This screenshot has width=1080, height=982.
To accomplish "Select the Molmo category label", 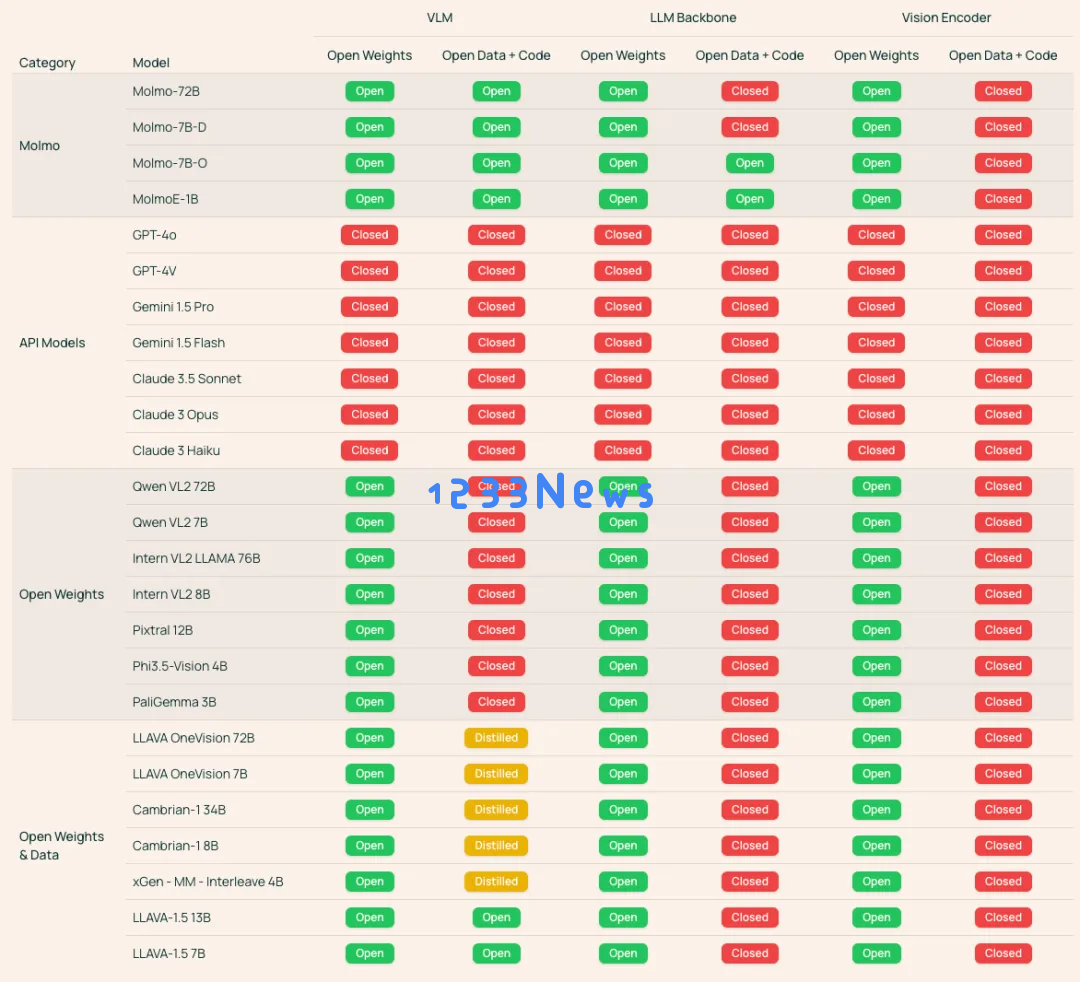I will click(x=39, y=145).
